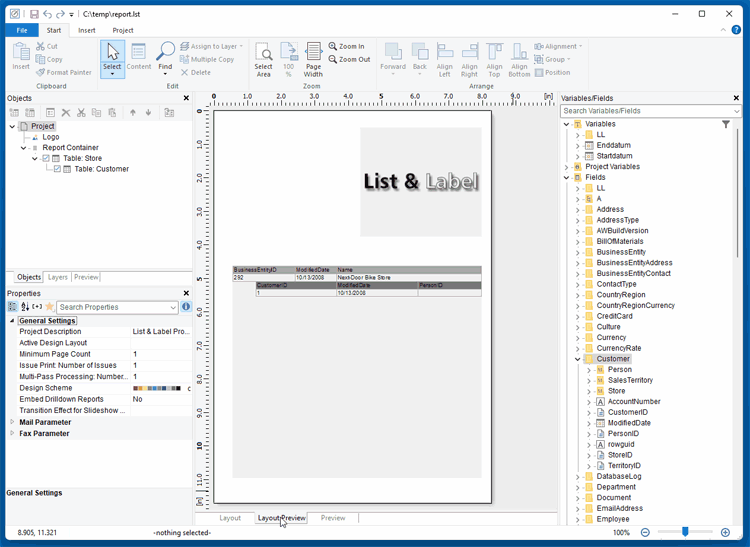Image resolution: width=750 pixels, height=547 pixels.
Task: Click Align Right in Arrange group
Action: tap(470, 60)
